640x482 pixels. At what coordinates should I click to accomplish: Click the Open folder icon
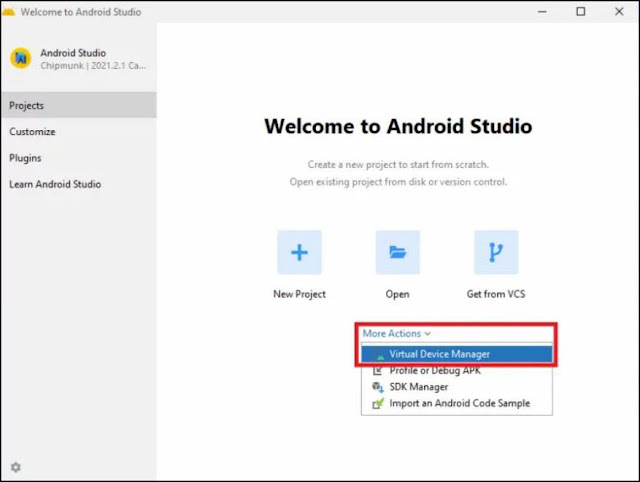(x=398, y=252)
